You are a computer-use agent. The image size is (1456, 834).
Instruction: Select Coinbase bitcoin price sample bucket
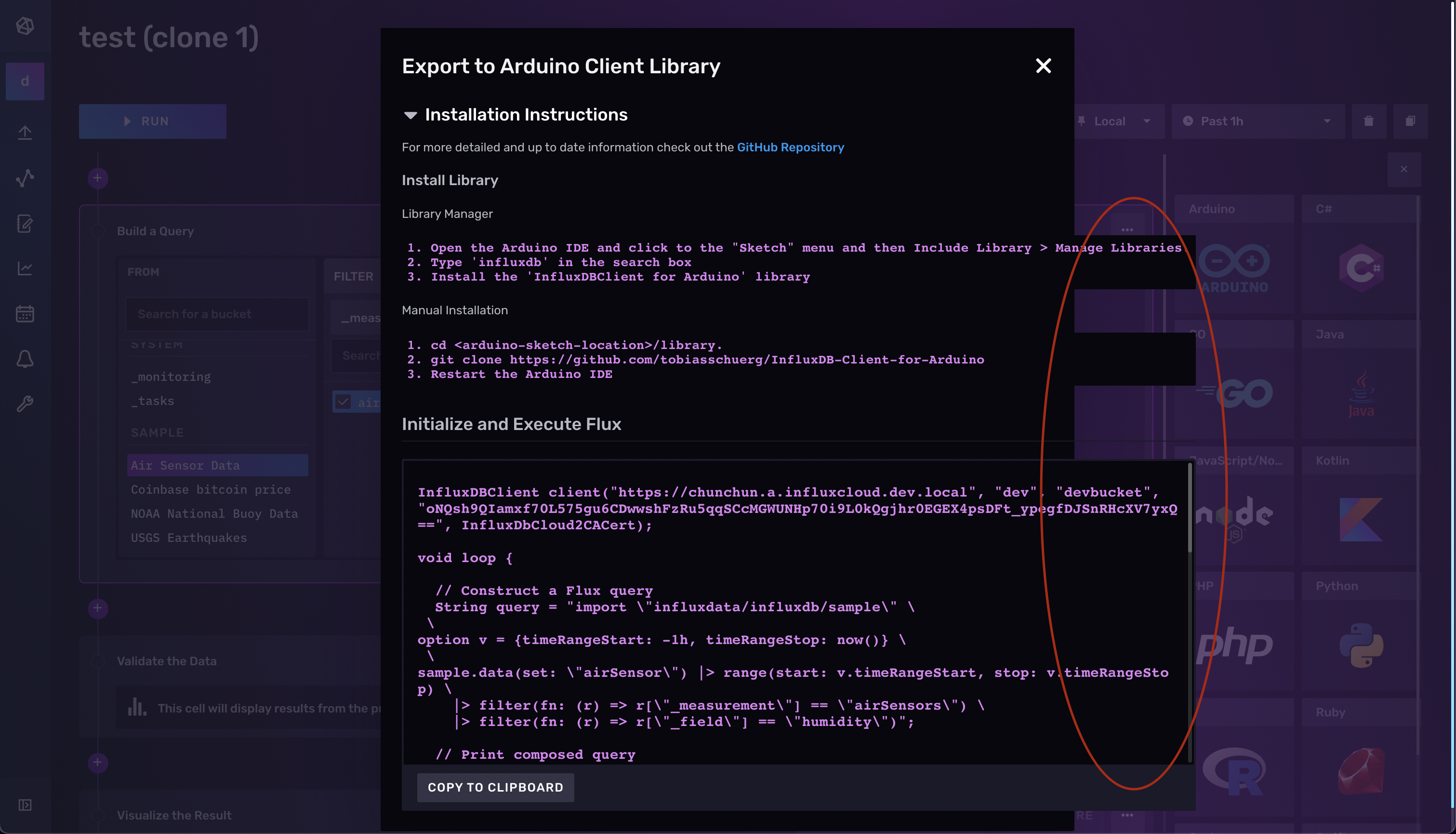tap(211, 489)
